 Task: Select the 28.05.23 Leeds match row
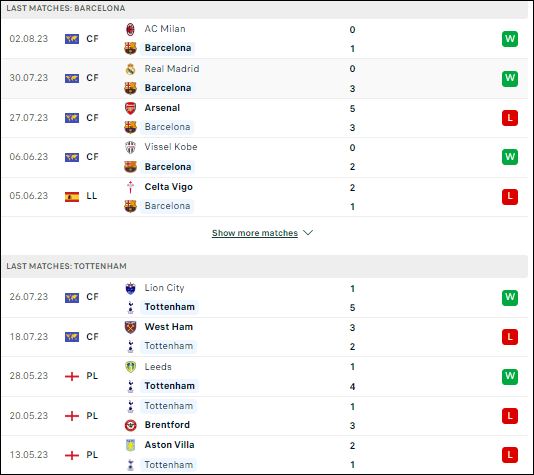point(265,377)
